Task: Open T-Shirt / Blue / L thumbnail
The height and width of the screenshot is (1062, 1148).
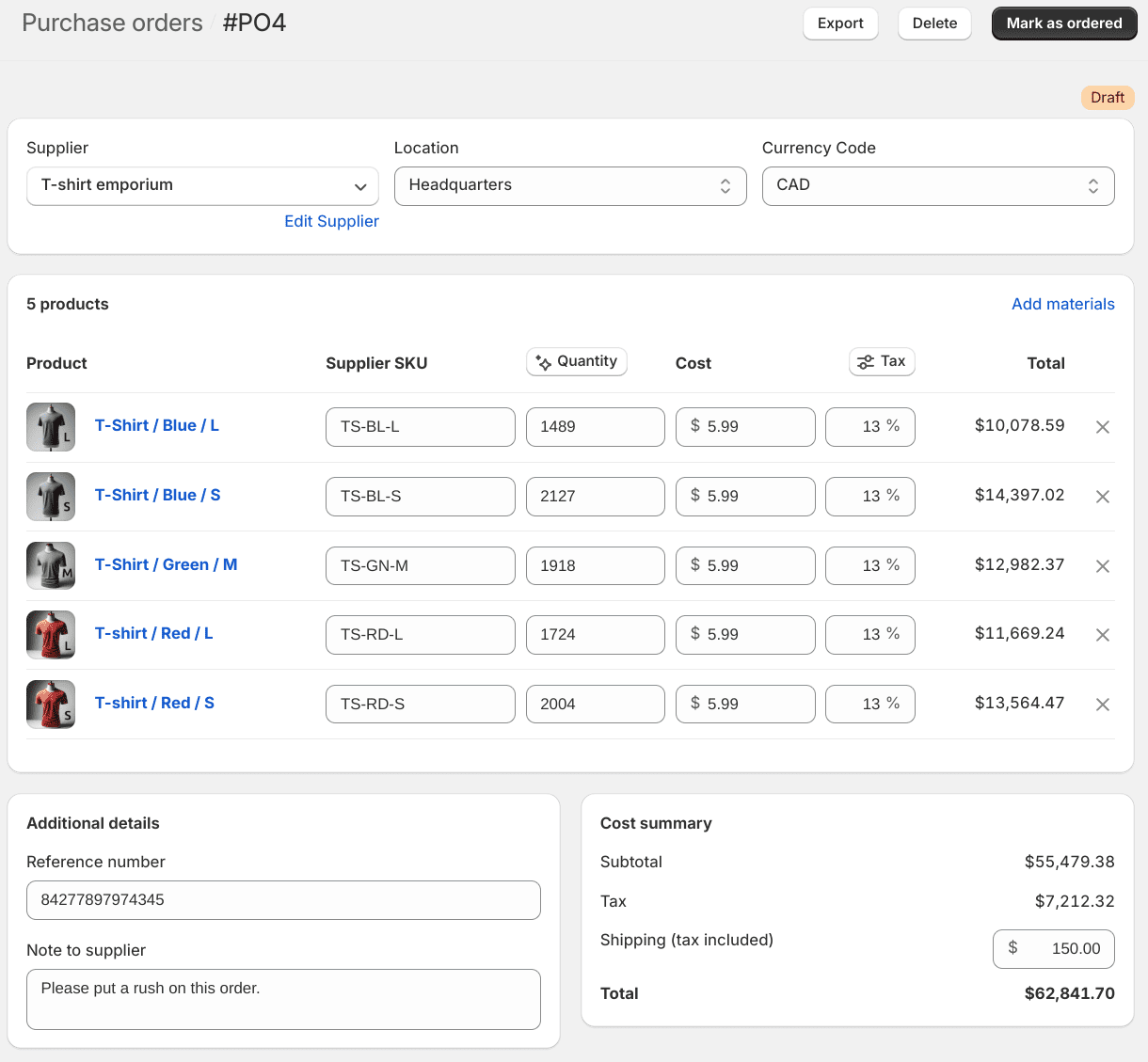Action: coord(51,427)
